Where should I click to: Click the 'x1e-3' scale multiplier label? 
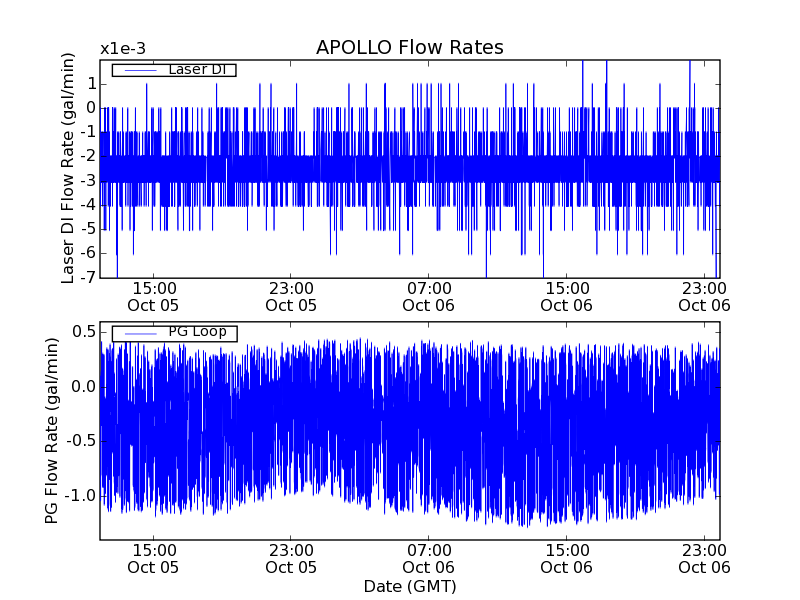click(x=123, y=49)
